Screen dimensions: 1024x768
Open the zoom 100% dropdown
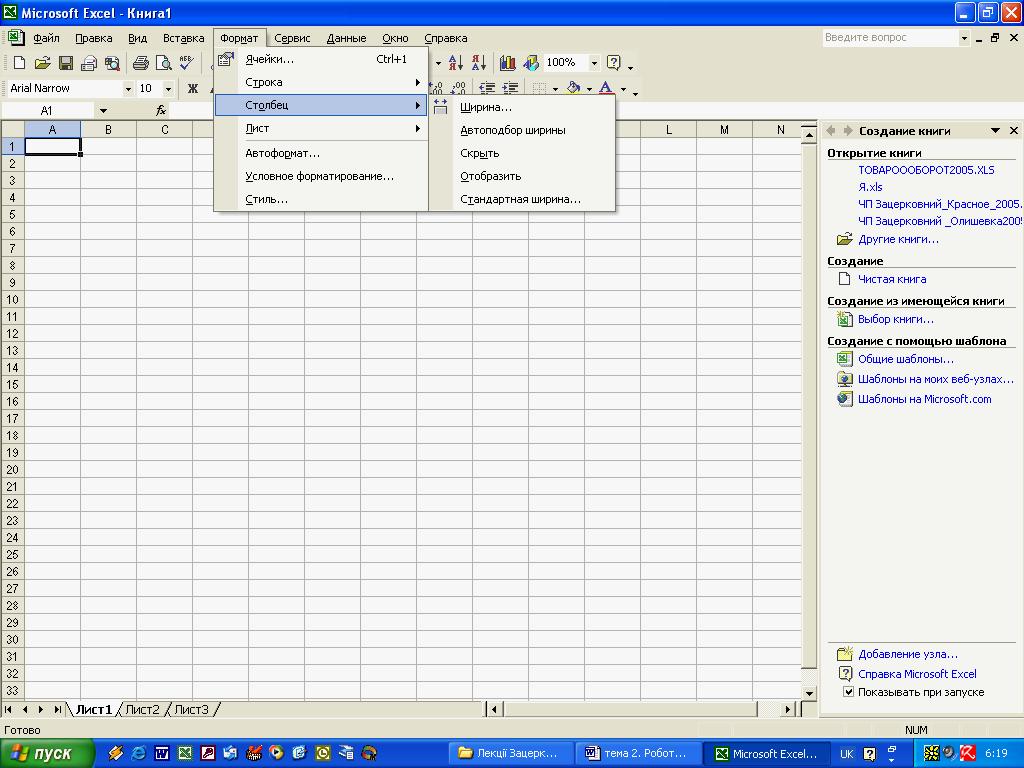594,63
